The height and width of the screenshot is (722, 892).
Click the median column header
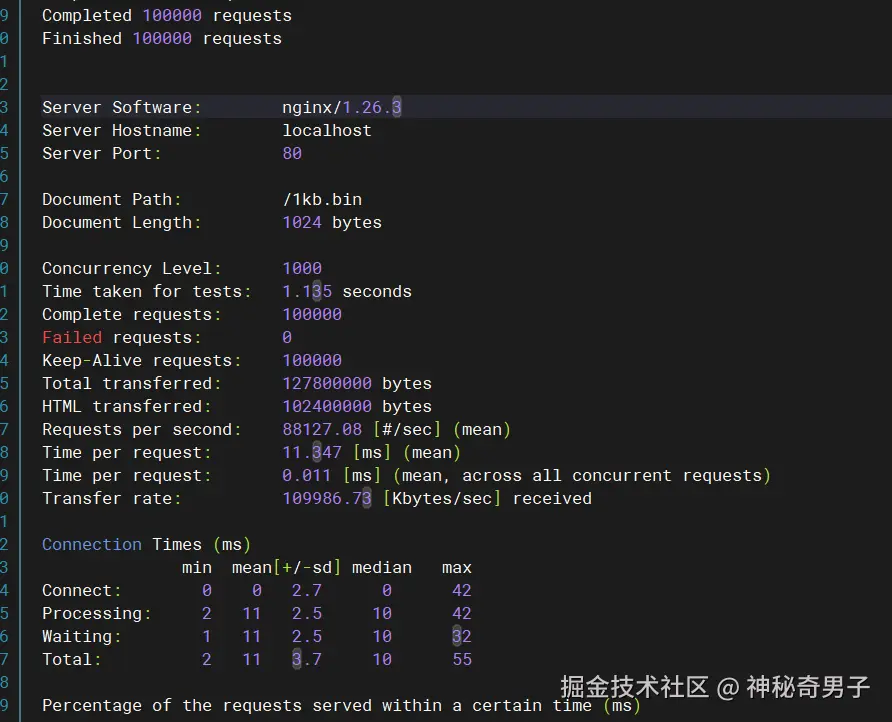[382, 567]
